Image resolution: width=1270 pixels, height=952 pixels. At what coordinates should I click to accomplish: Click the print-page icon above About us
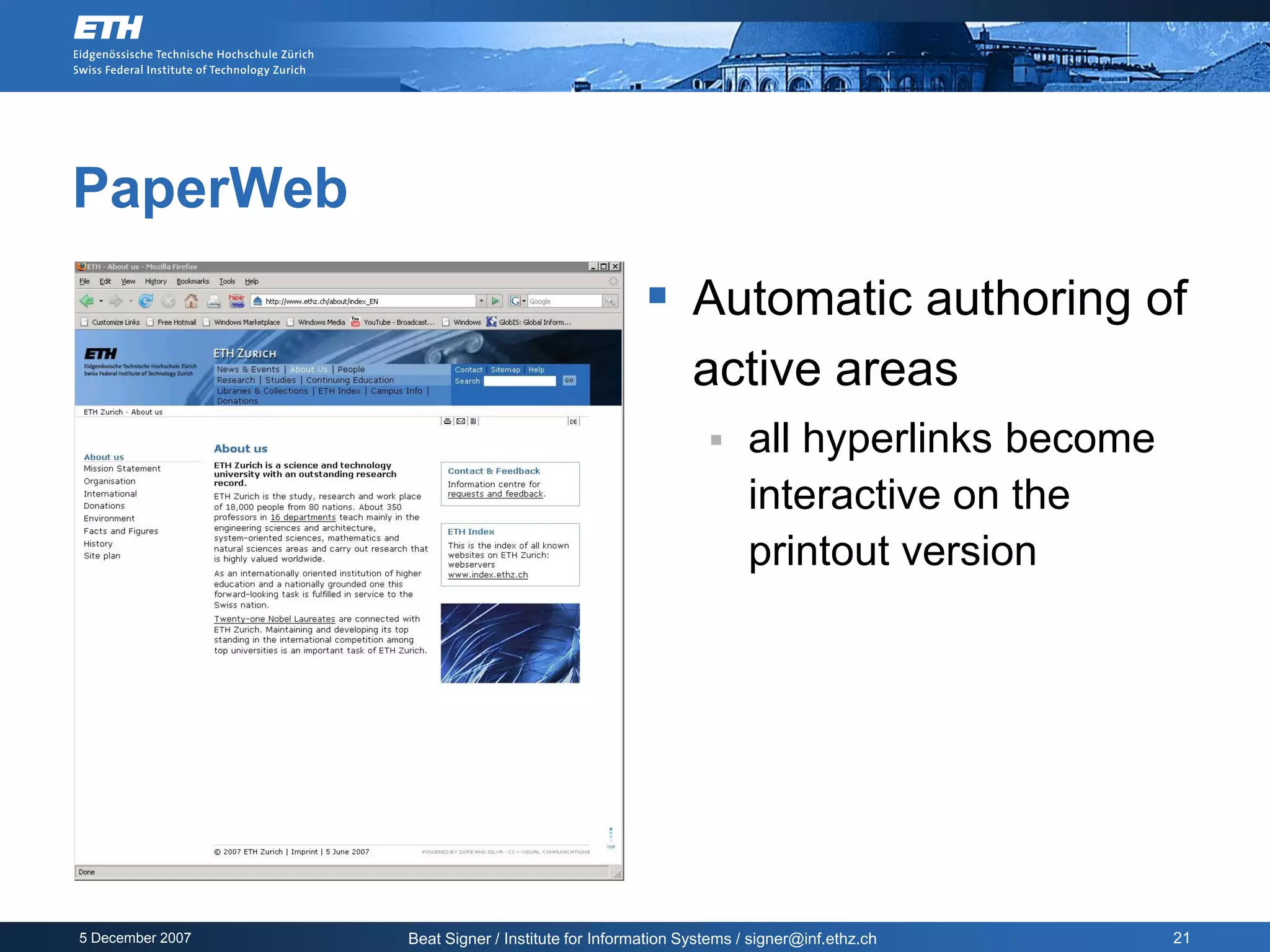click(447, 421)
